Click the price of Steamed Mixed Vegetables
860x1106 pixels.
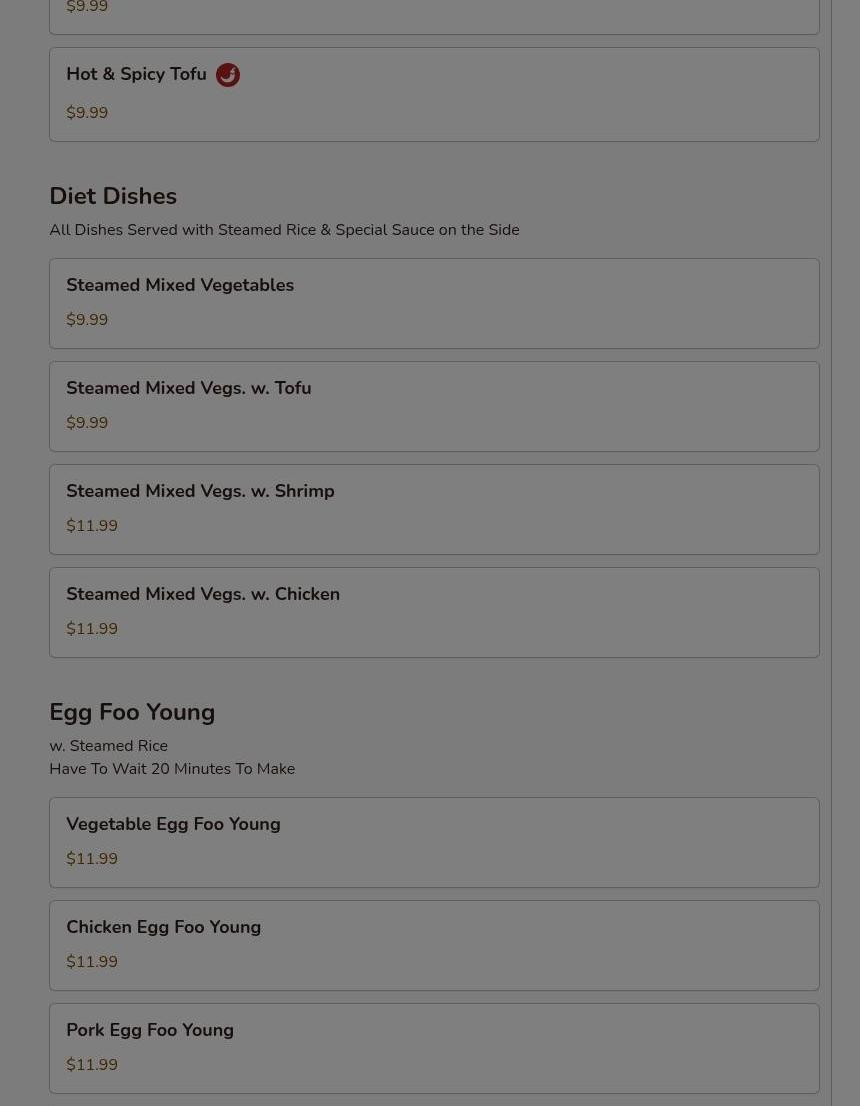click(x=87, y=320)
